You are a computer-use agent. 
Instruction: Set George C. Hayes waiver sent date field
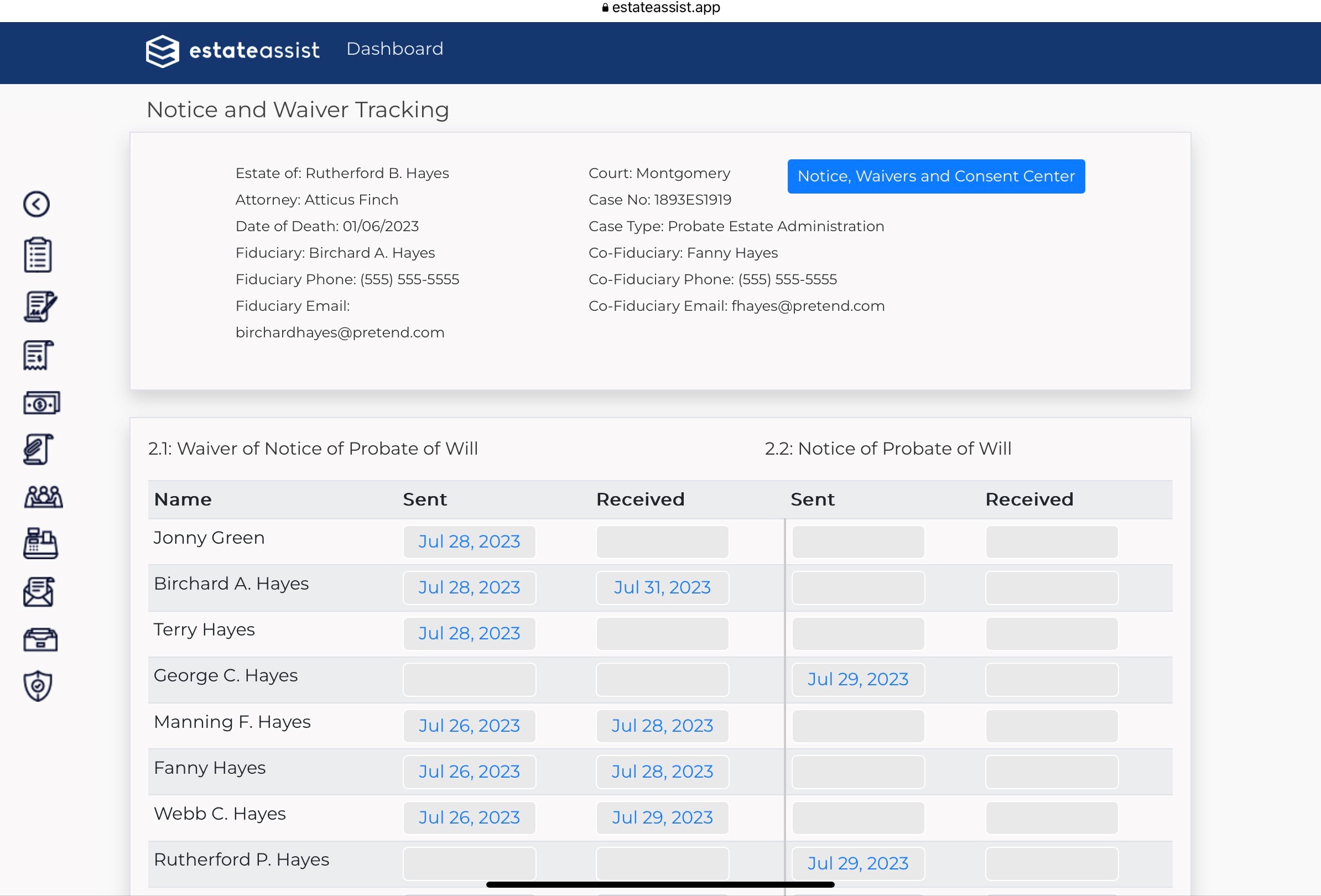469,680
